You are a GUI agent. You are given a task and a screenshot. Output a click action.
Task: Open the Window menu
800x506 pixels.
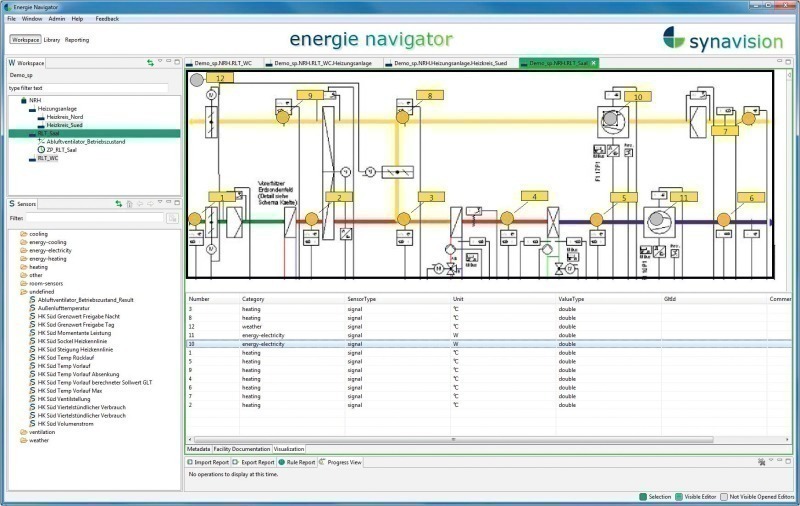32,18
